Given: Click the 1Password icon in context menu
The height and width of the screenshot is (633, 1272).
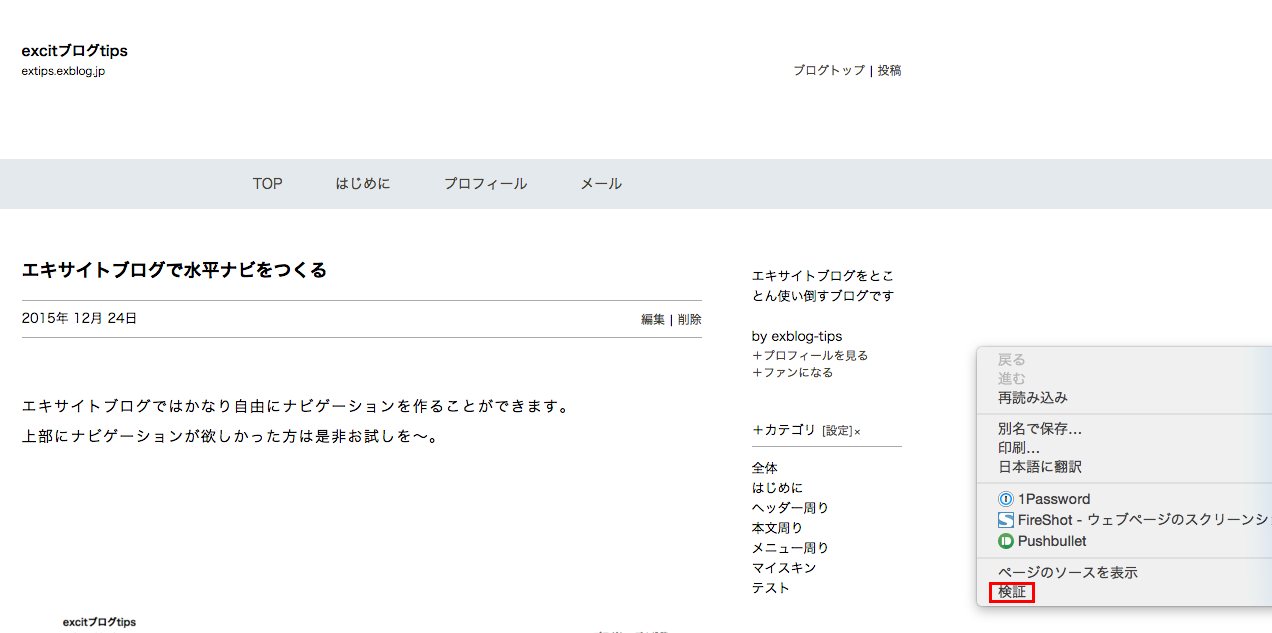Looking at the screenshot, I should tap(1006, 499).
